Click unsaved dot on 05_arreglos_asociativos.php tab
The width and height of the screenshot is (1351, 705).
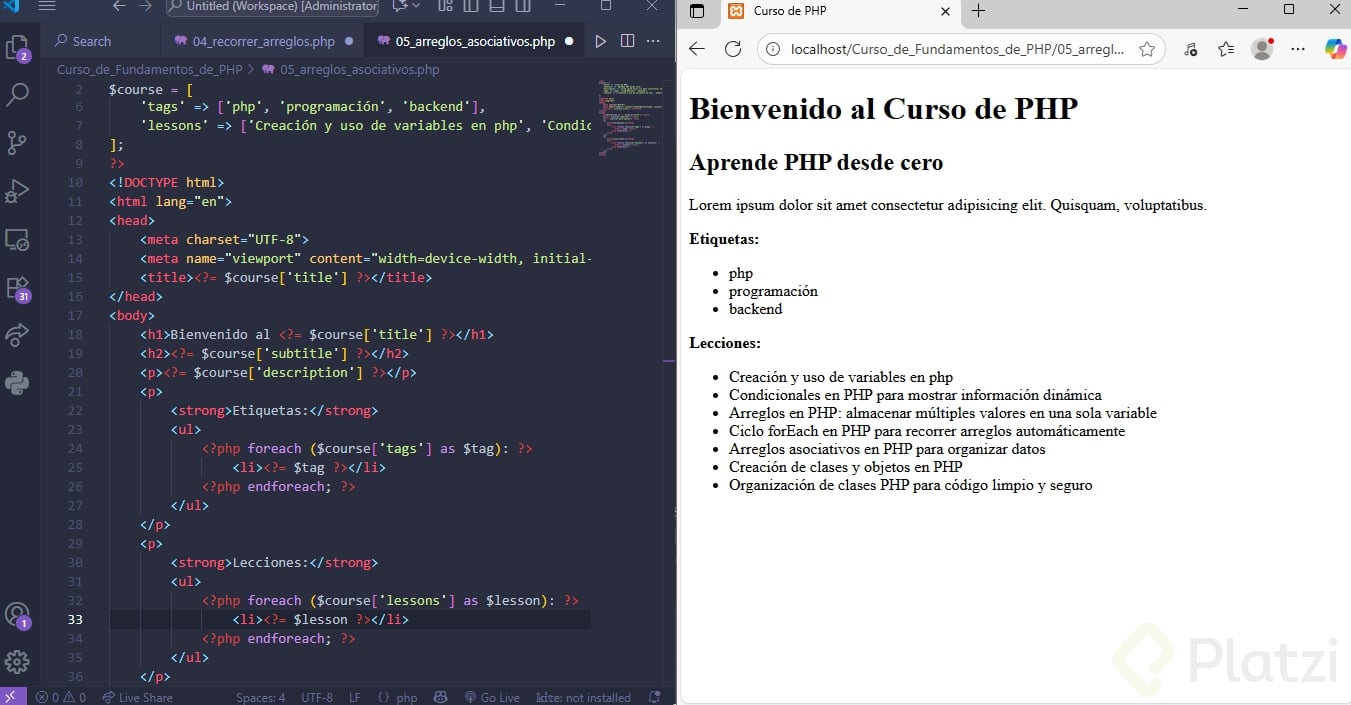coord(569,42)
